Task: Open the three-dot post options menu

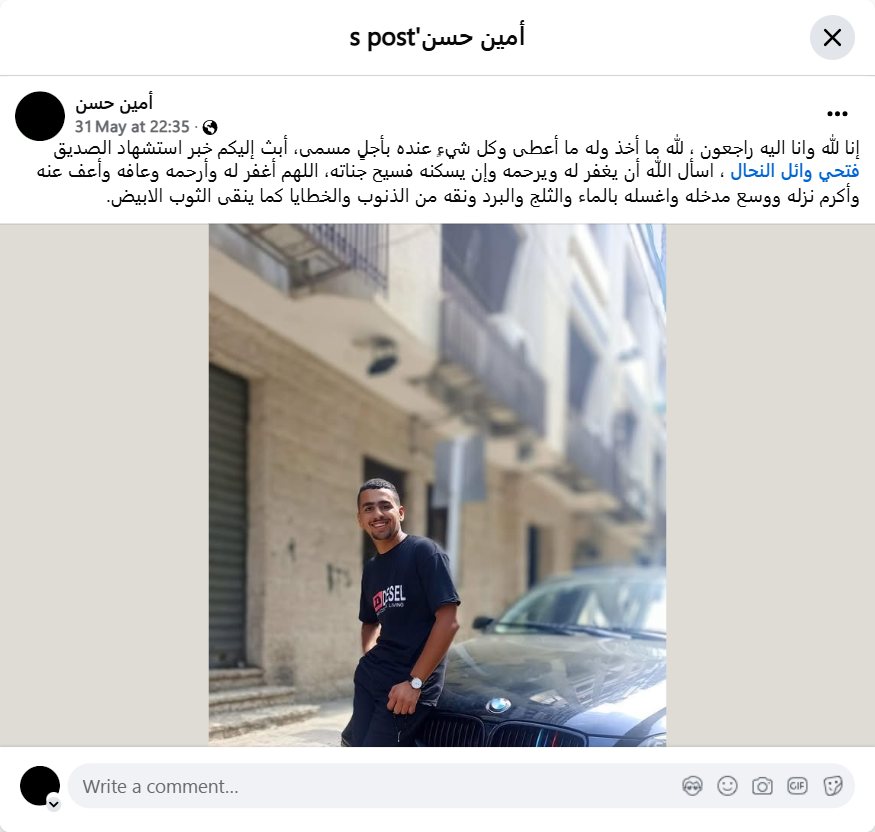Action: pyautogui.click(x=837, y=114)
